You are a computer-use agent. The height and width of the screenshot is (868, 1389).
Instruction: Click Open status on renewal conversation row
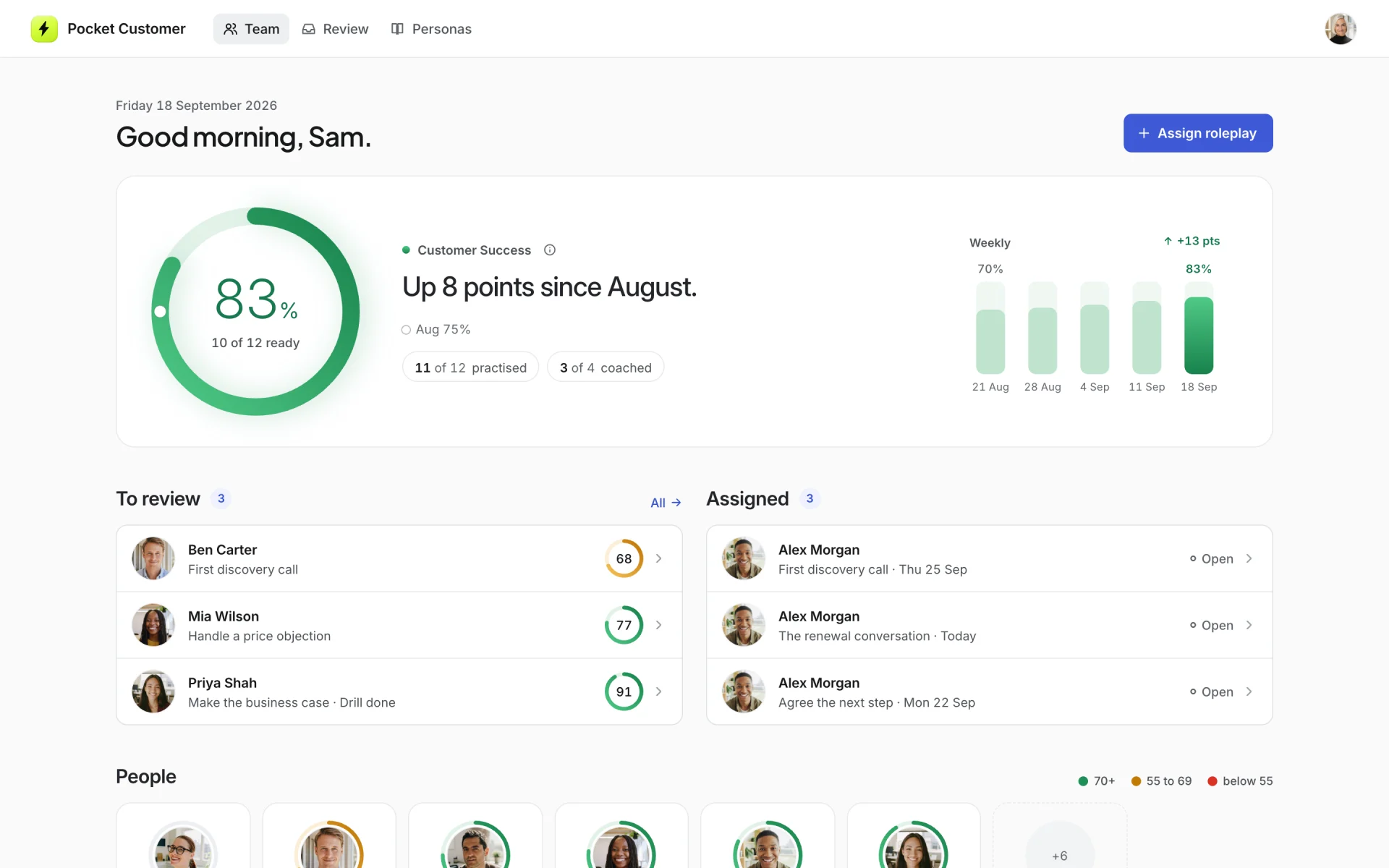[x=1212, y=626]
